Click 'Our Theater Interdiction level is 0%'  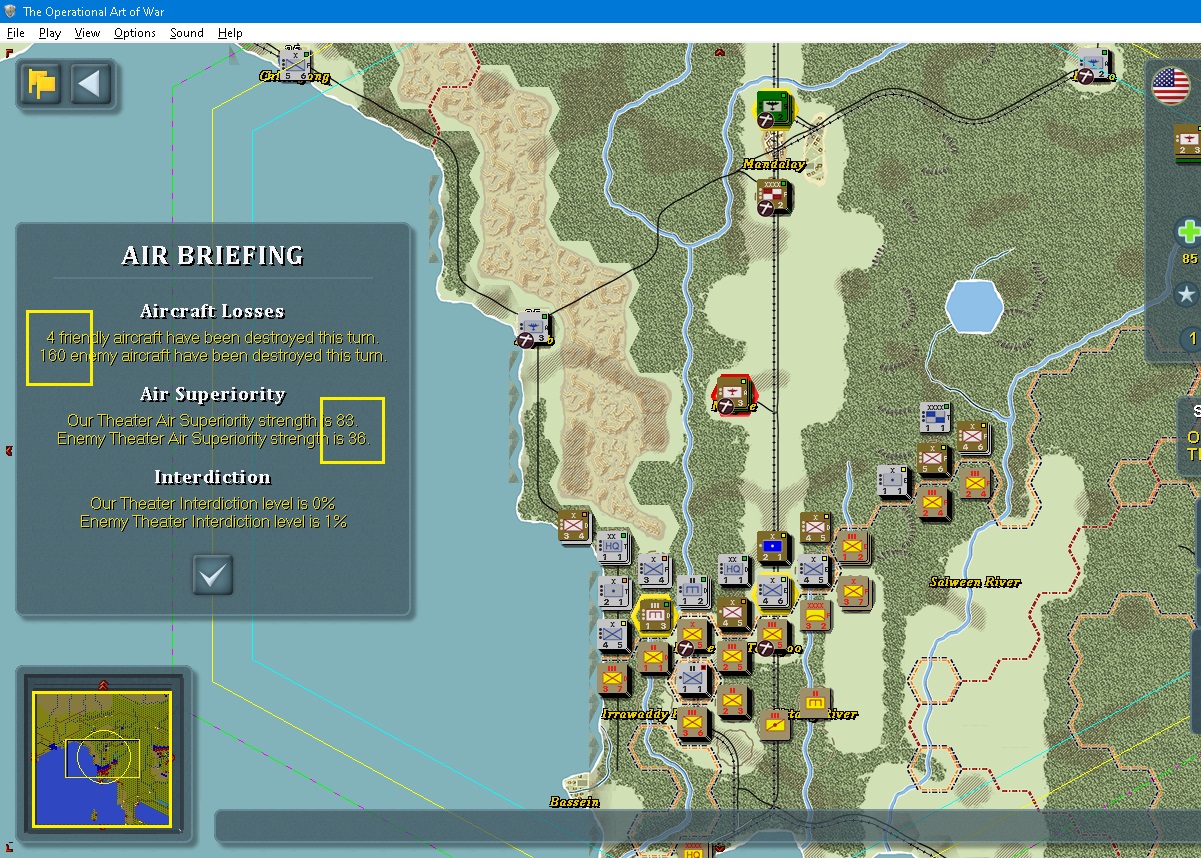click(x=213, y=503)
